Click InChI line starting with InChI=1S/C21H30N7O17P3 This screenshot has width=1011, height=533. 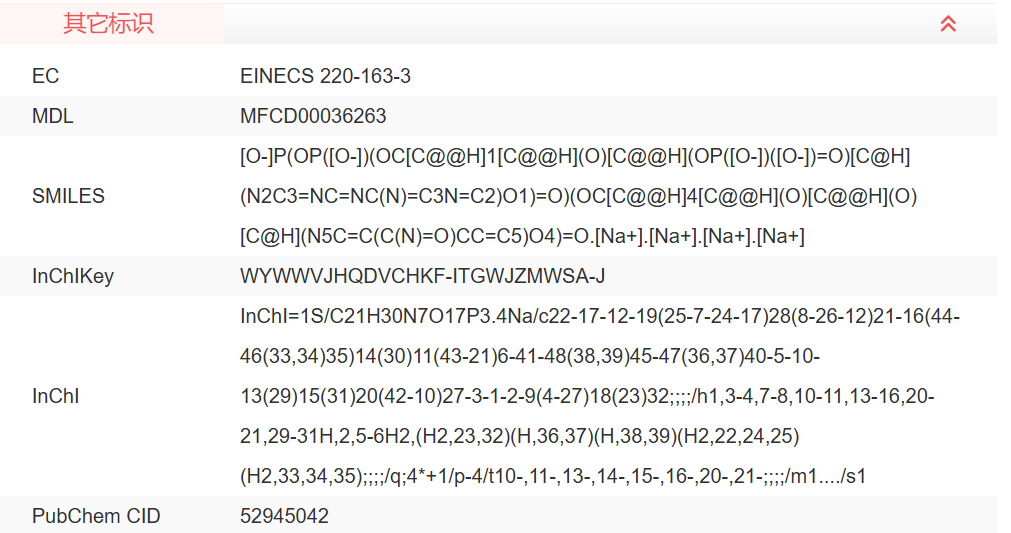(x=600, y=317)
